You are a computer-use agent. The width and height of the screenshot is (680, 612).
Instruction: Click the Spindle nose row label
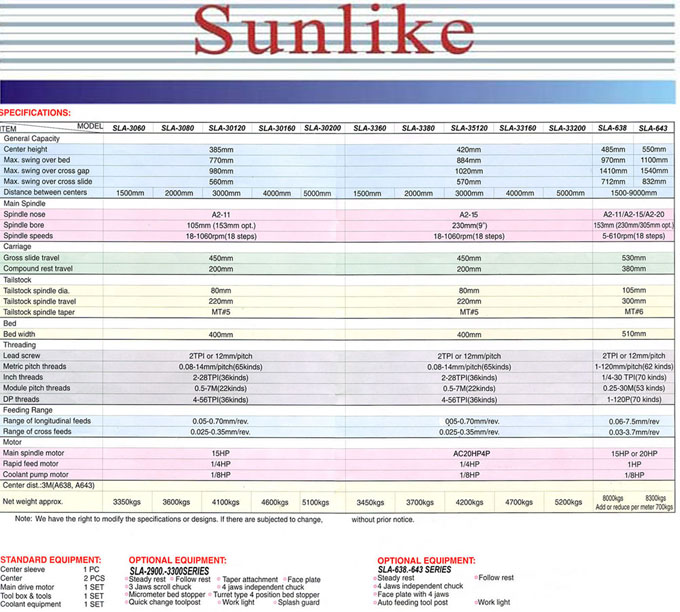pos(24,214)
